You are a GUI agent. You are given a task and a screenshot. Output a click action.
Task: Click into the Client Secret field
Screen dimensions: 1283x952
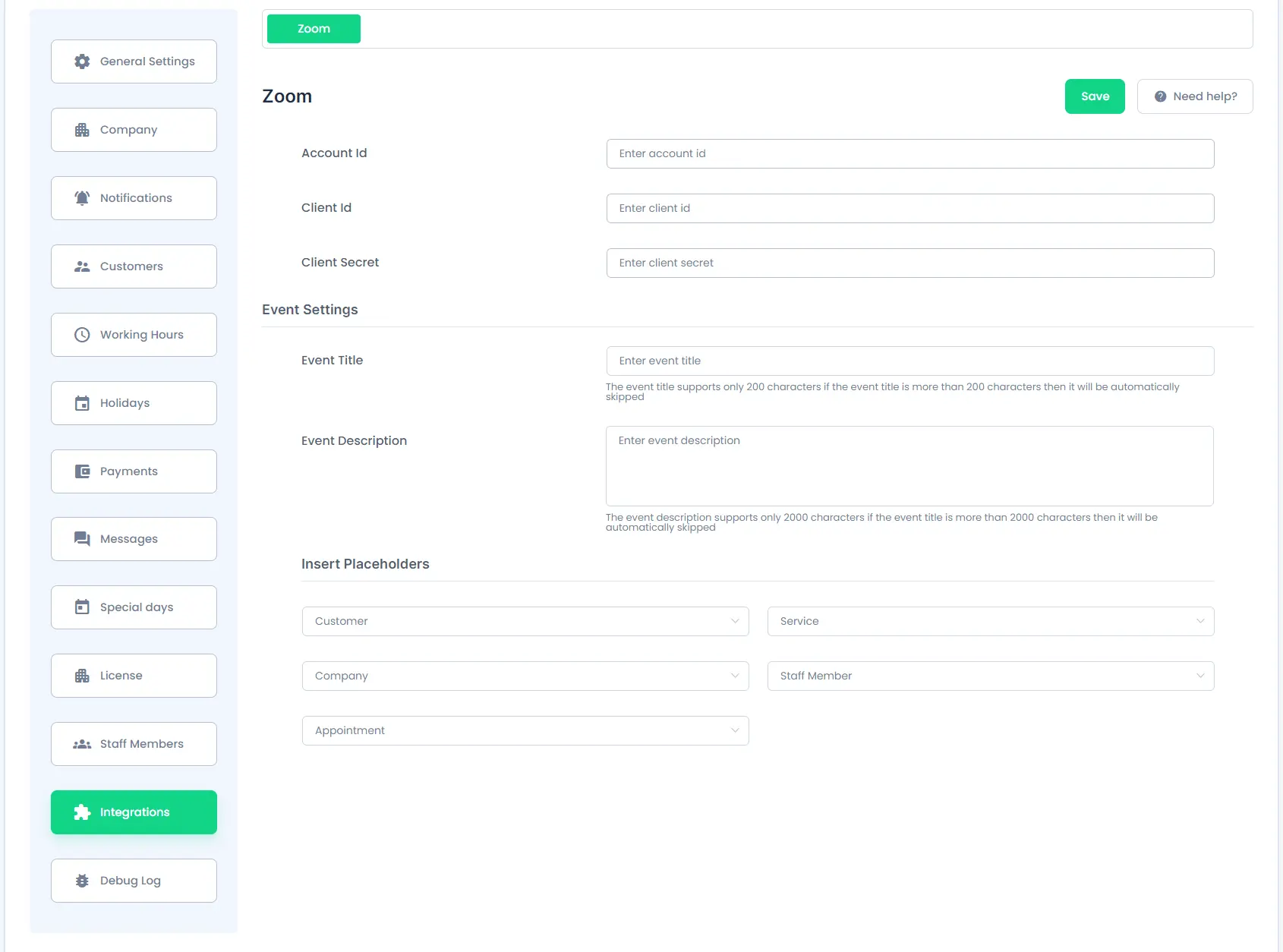coord(910,263)
